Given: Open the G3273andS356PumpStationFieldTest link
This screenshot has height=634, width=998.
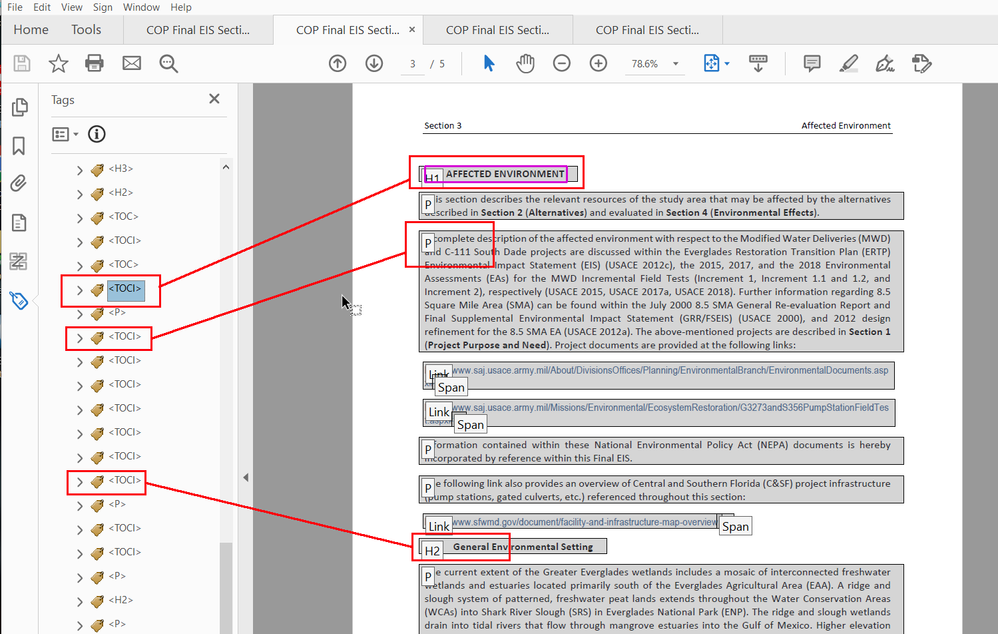Looking at the screenshot, I should pyautogui.click(x=658, y=412).
